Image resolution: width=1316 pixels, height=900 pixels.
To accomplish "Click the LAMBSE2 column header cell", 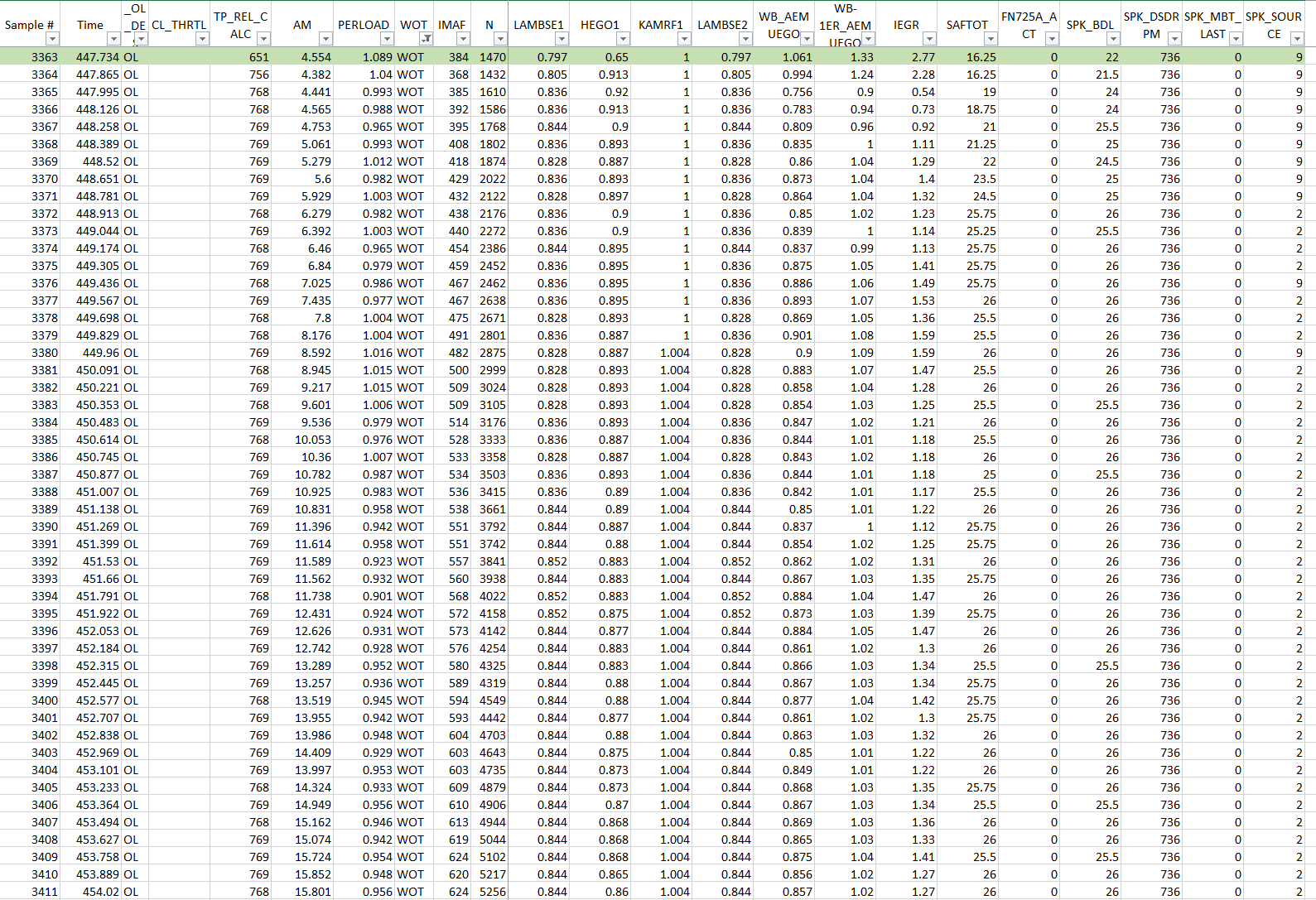I will [x=722, y=25].
